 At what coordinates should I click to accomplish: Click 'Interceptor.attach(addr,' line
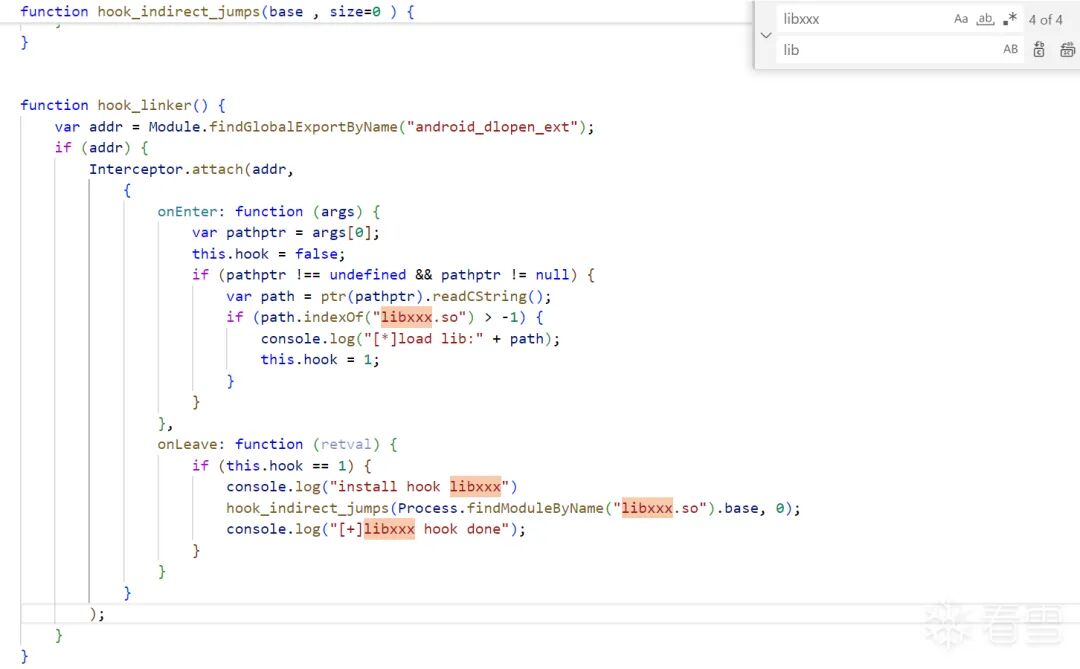pos(191,169)
